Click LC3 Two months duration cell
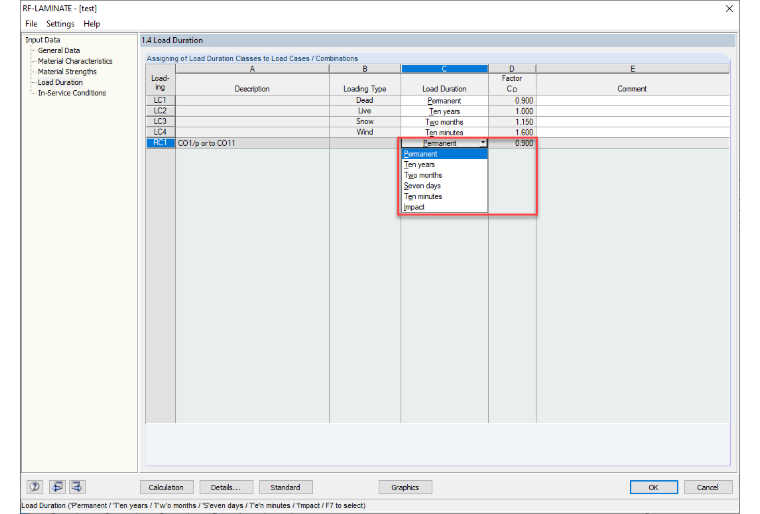Image resolution: width=760 pixels, height=514 pixels. coord(444,122)
